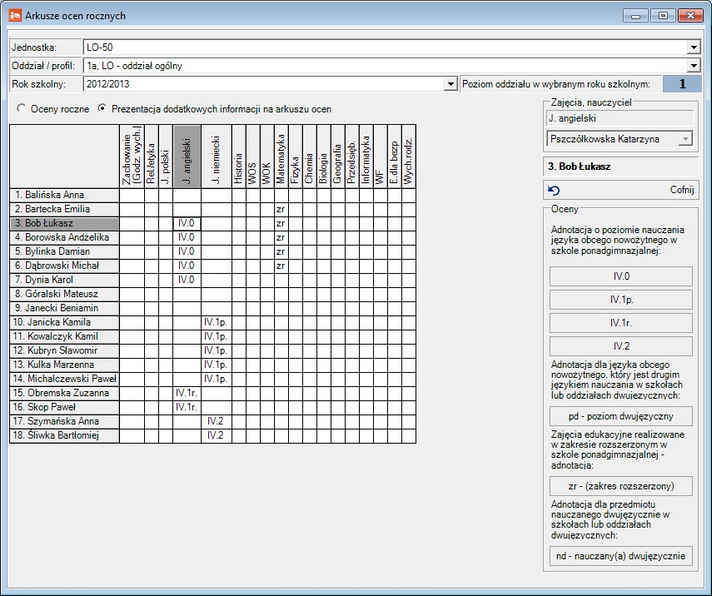Click the Poziom oddziału value 1 box
The width and height of the screenshot is (712, 596).
pos(682,84)
